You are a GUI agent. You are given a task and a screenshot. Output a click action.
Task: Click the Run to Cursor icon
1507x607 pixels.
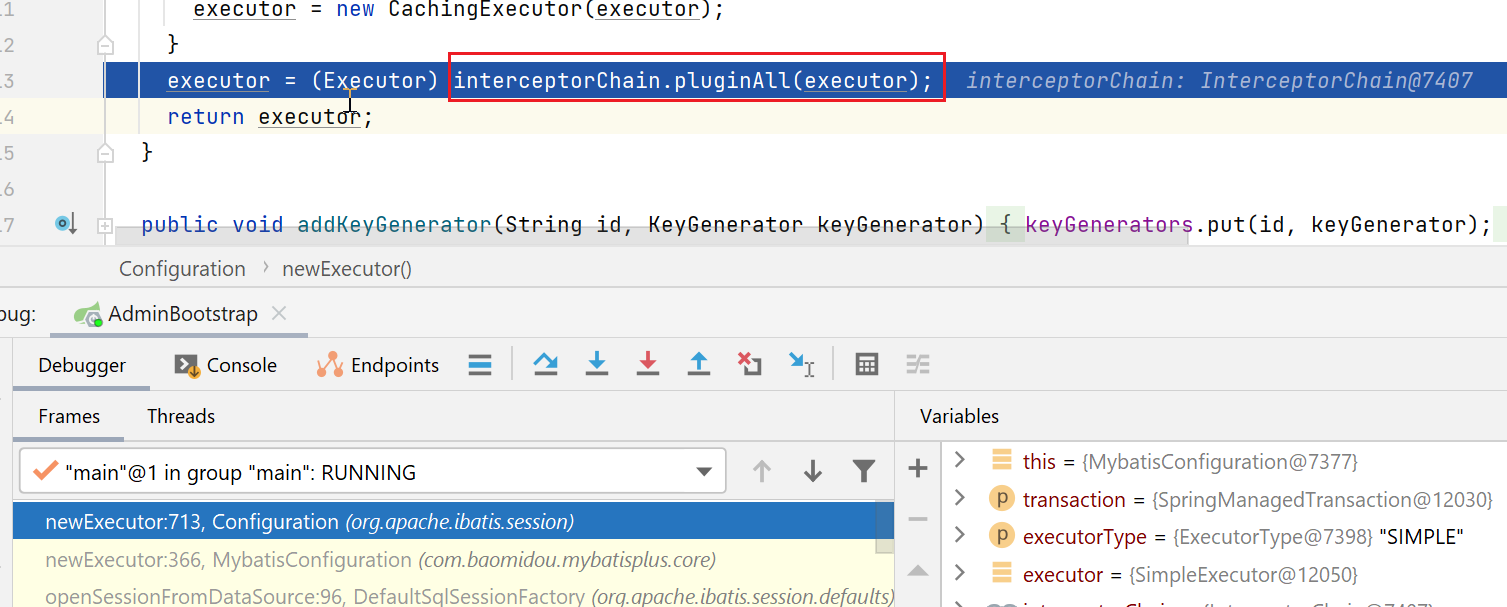click(x=801, y=365)
